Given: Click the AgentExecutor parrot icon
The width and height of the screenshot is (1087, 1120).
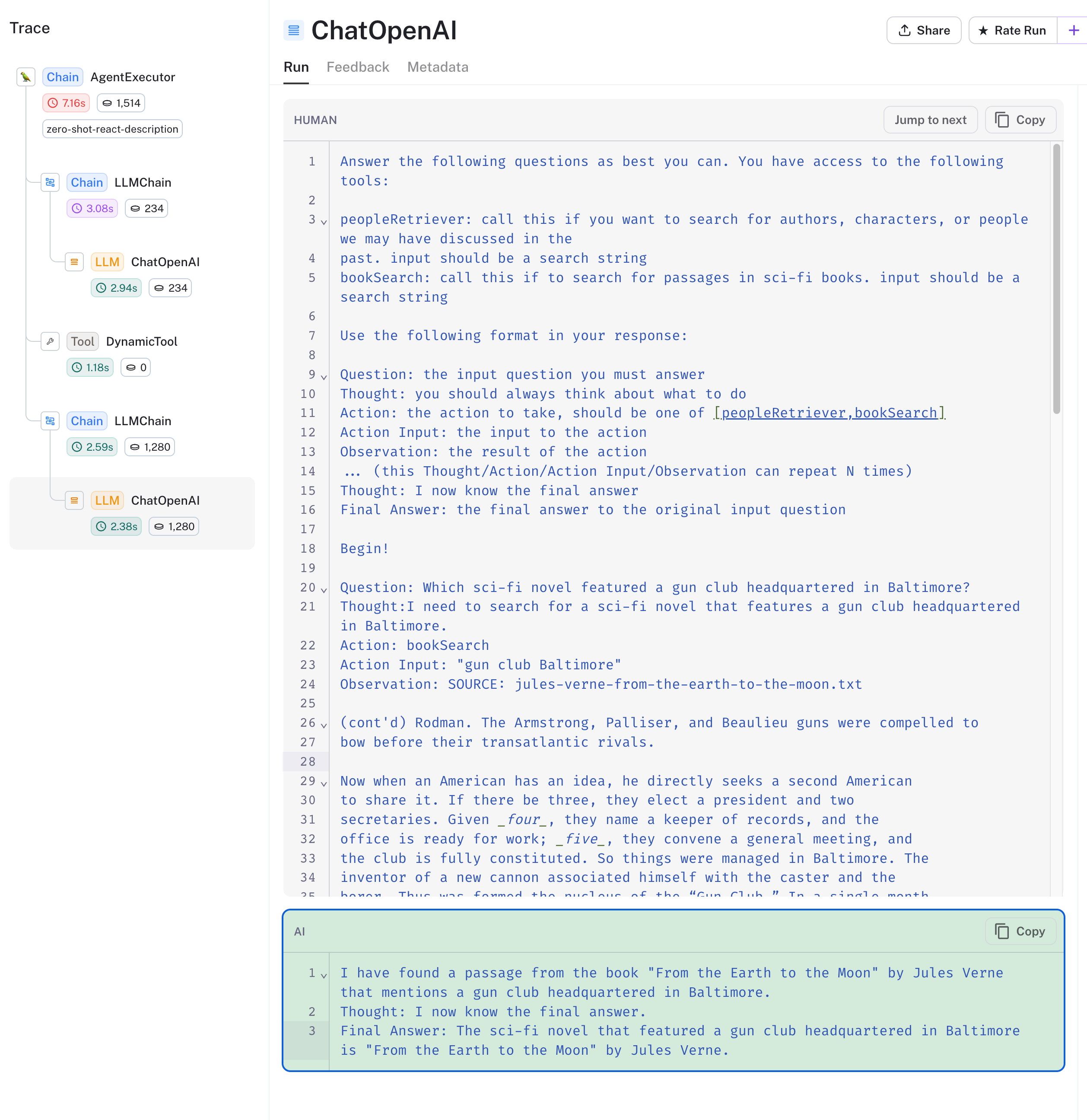Looking at the screenshot, I should point(25,77).
